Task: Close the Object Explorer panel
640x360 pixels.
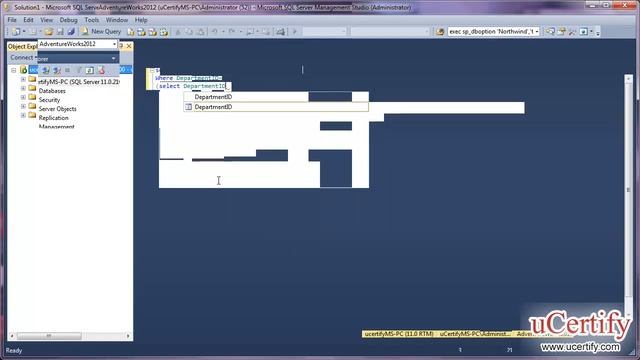Action: pyautogui.click(x=129, y=46)
